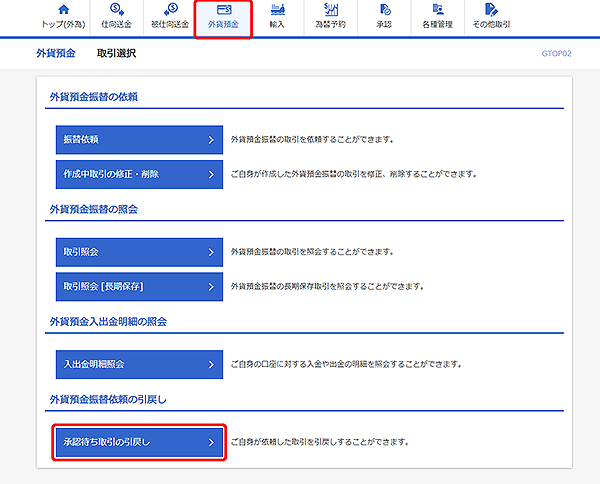Click the 外貨預金 passbook icon
This screenshot has height=484, width=600.
point(223,9)
